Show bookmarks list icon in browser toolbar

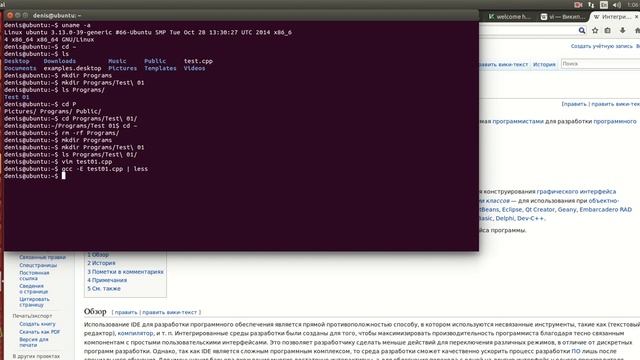coord(608,31)
